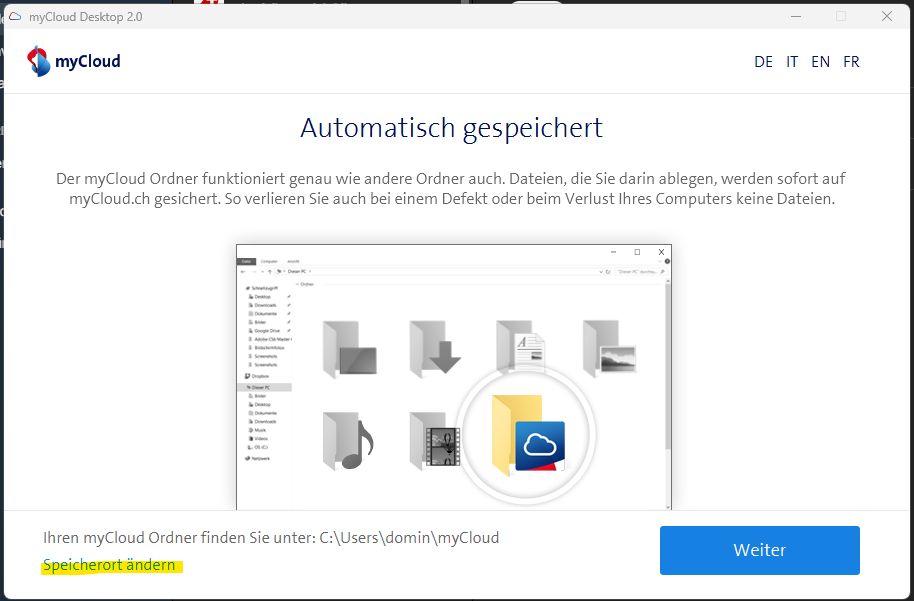
Task: Click the highlighted myCloud folder icon
Action: point(527,436)
